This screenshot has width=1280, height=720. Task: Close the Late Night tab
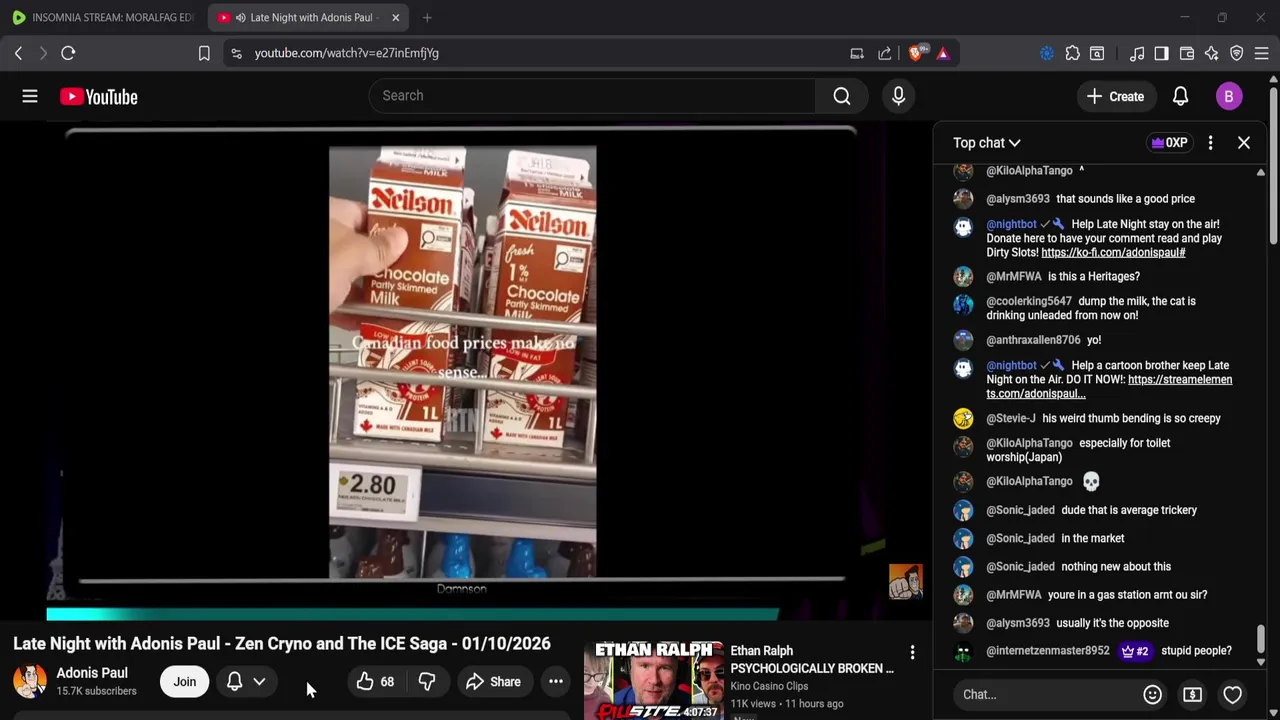395,17
